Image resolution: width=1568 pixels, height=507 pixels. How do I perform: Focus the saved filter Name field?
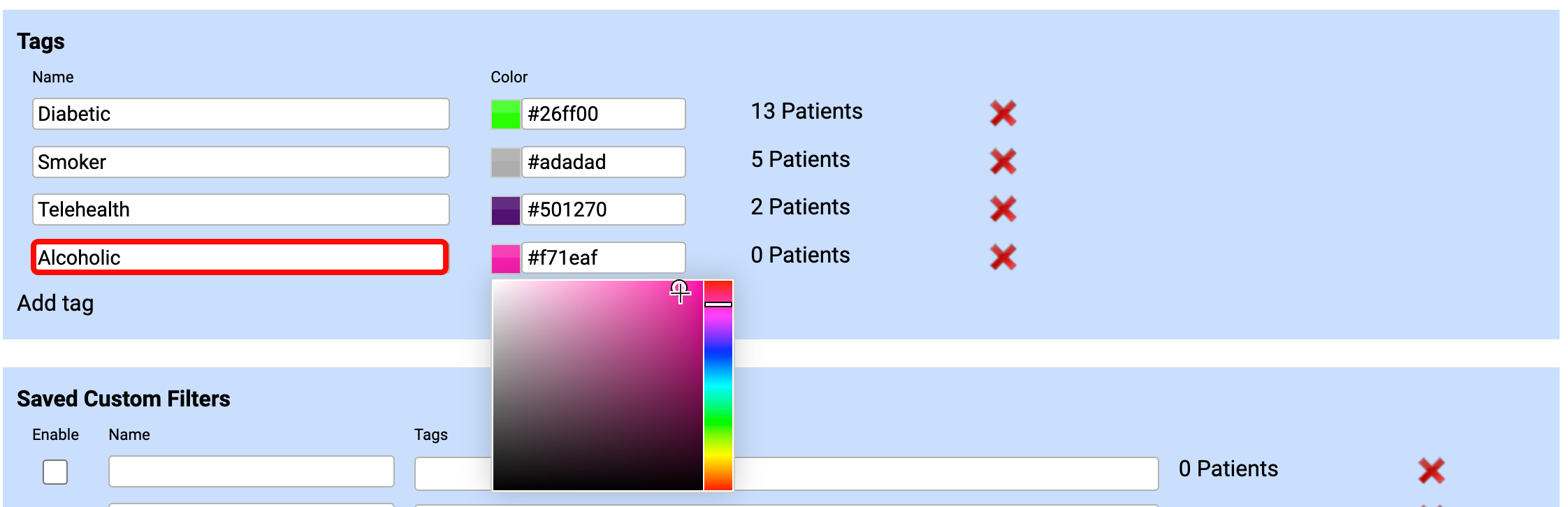pos(251,471)
